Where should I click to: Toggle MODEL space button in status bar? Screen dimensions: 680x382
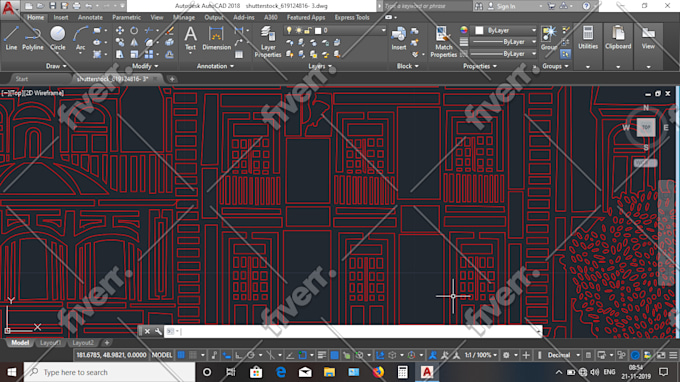point(162,355)
